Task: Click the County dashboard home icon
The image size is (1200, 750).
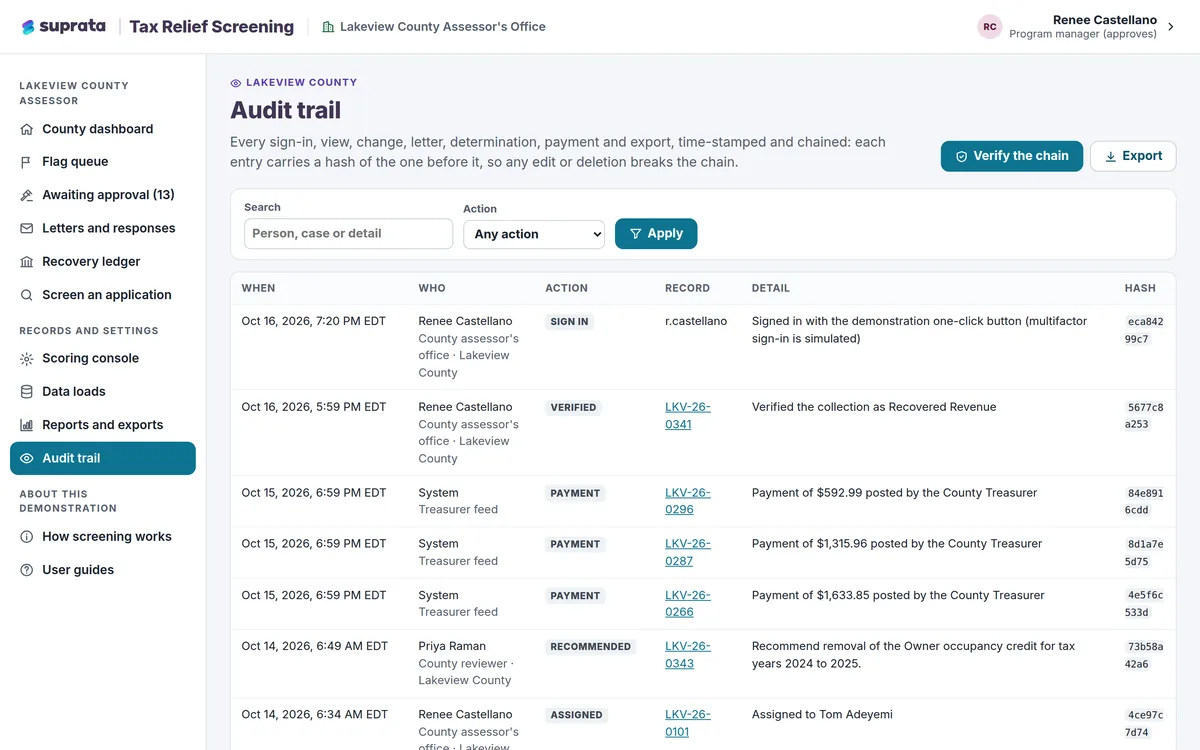Action: 27,129
